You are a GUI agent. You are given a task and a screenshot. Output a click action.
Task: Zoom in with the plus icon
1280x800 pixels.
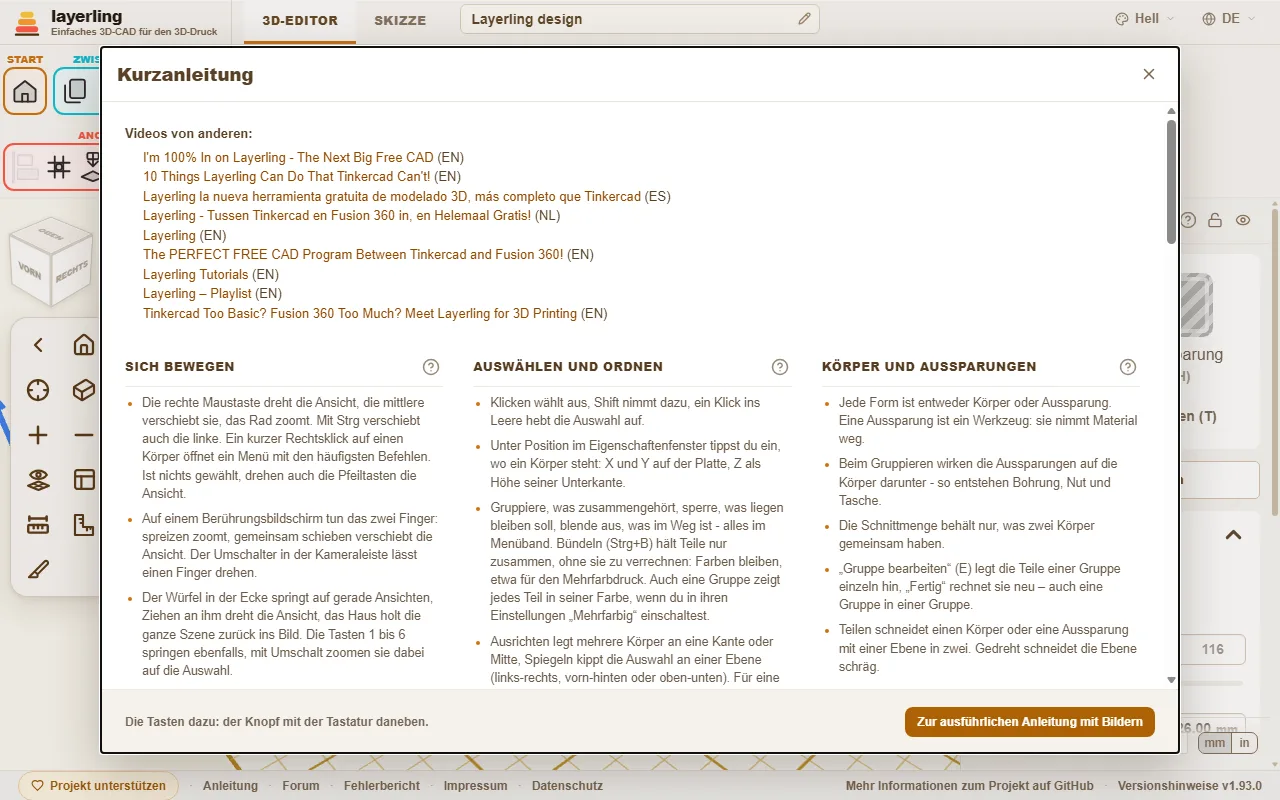tap(38, 435)
